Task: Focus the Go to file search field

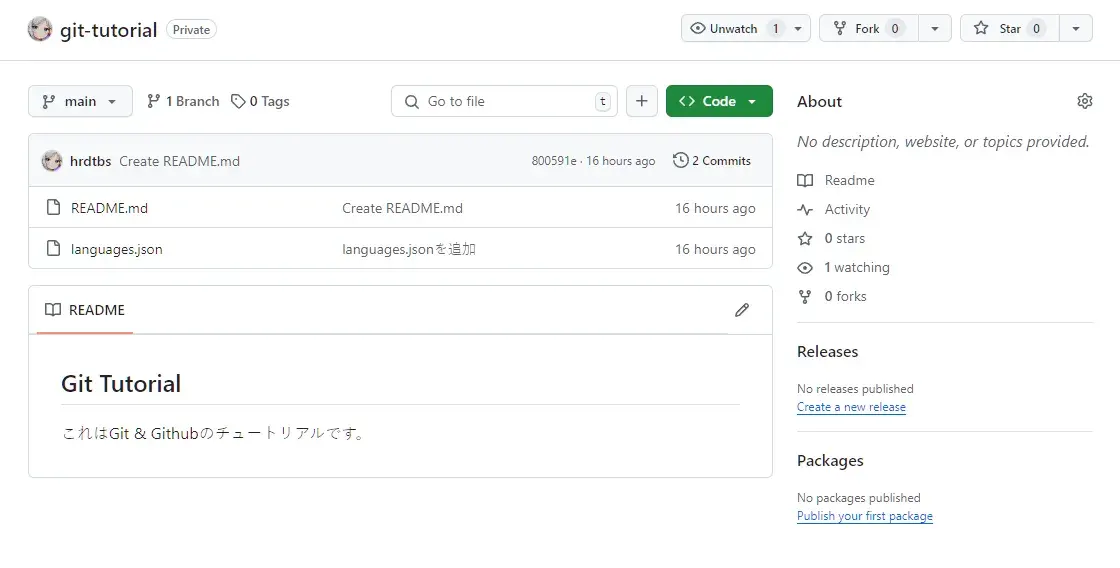Action: point(504,101)
